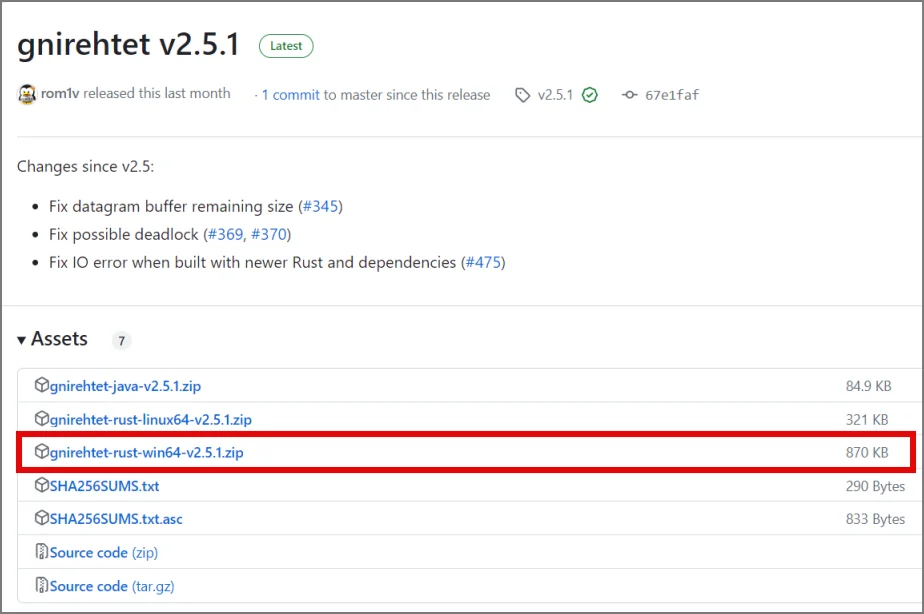924x614 pixels.
Task: Click package icon of gnirehtet-rust-win64-v2.5.1.zip
Action: [x=41, y=451]
